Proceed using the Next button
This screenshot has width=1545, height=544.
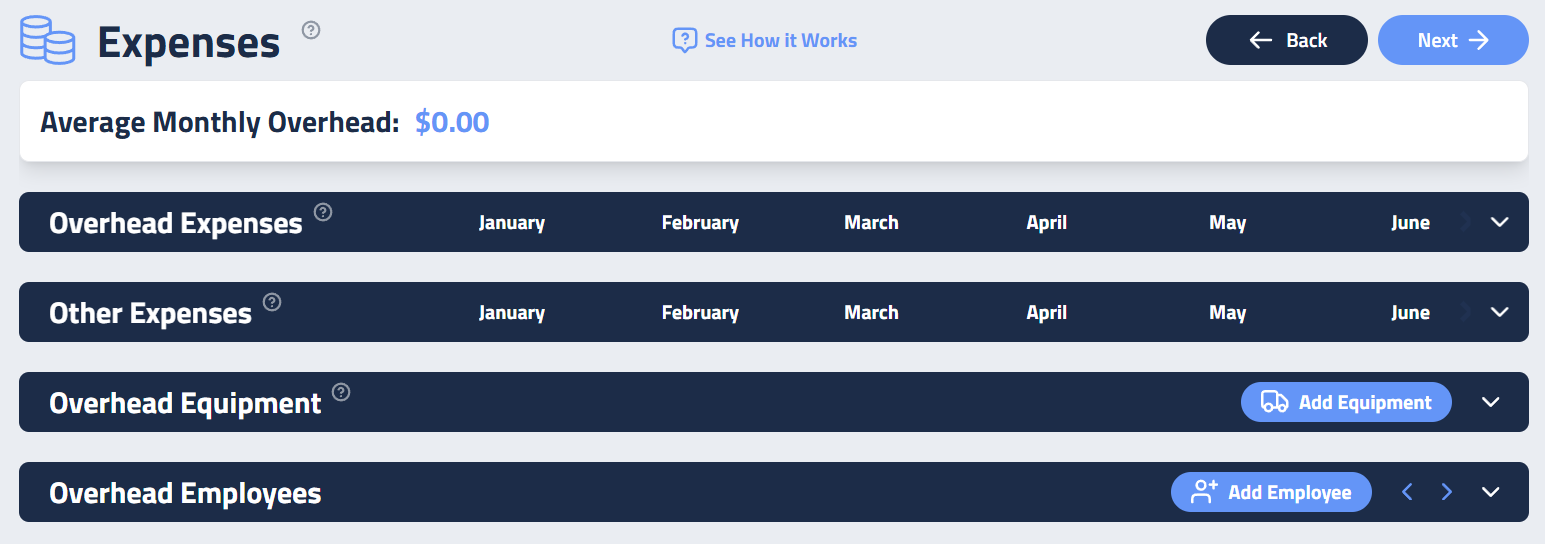(x=1452, y=41)
